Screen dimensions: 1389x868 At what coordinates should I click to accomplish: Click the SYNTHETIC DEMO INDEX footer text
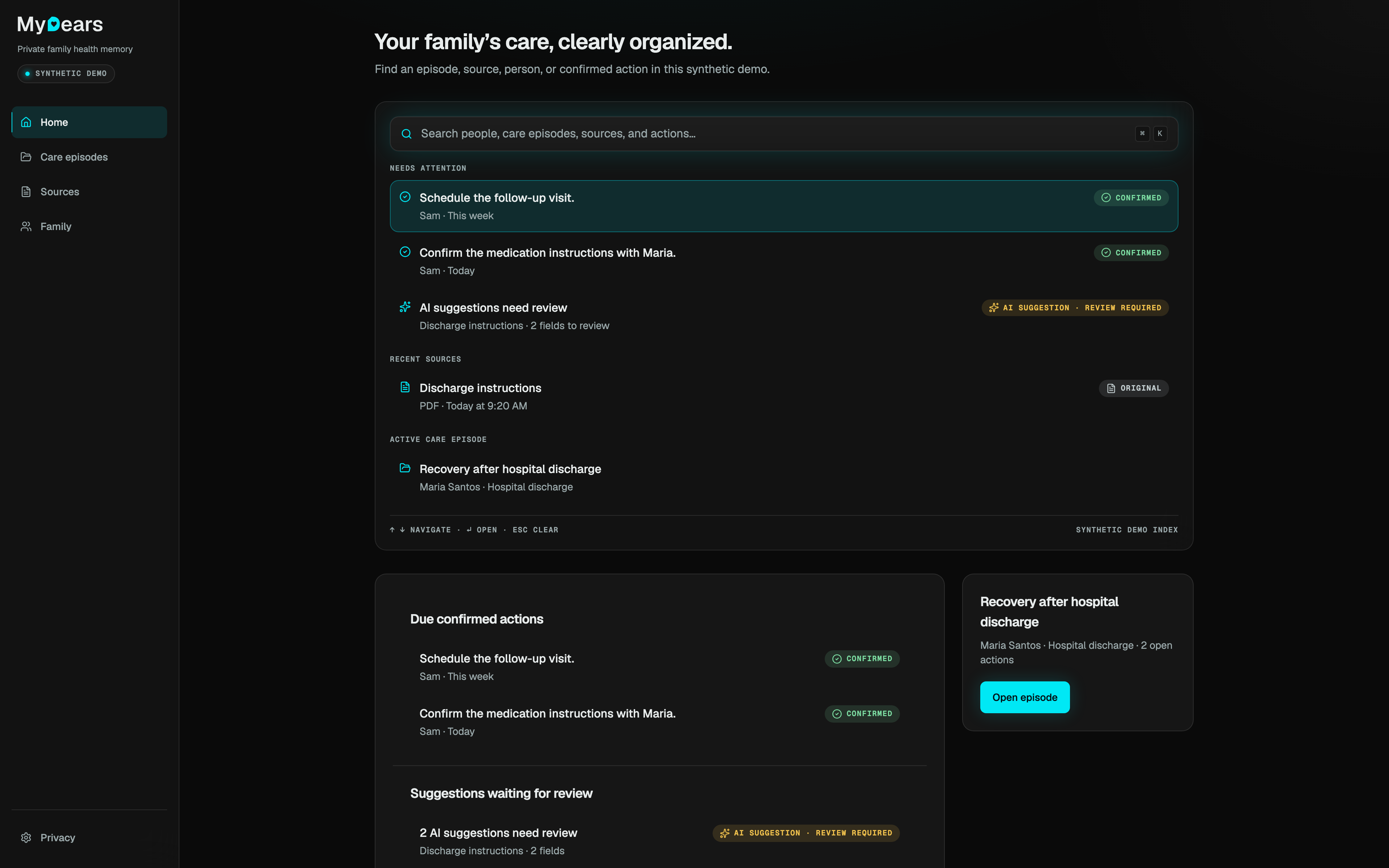tap(1127, 530)
